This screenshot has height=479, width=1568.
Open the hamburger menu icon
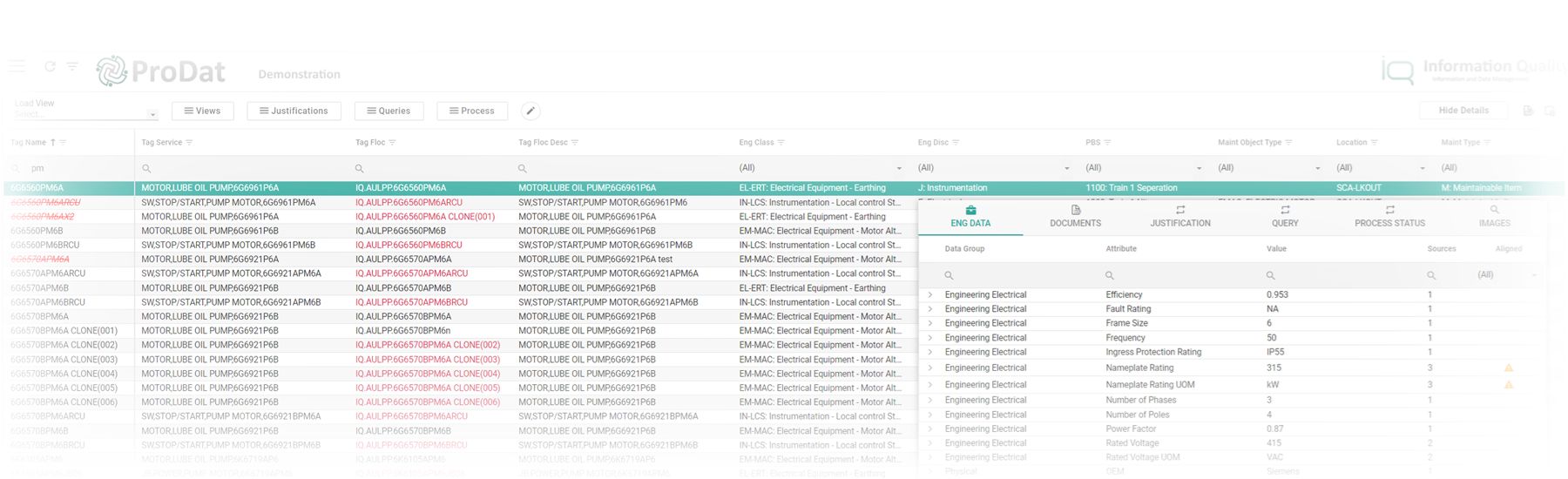(17, 66)
